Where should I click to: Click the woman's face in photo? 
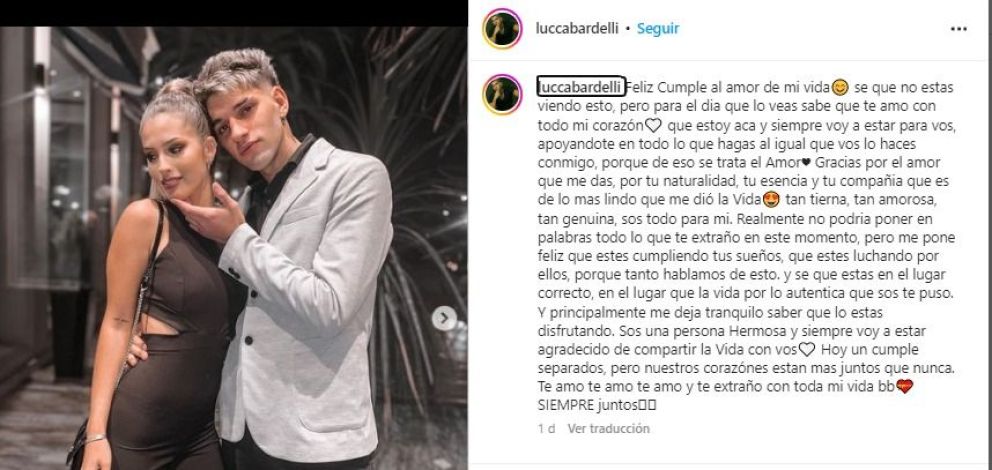[171, 156]
